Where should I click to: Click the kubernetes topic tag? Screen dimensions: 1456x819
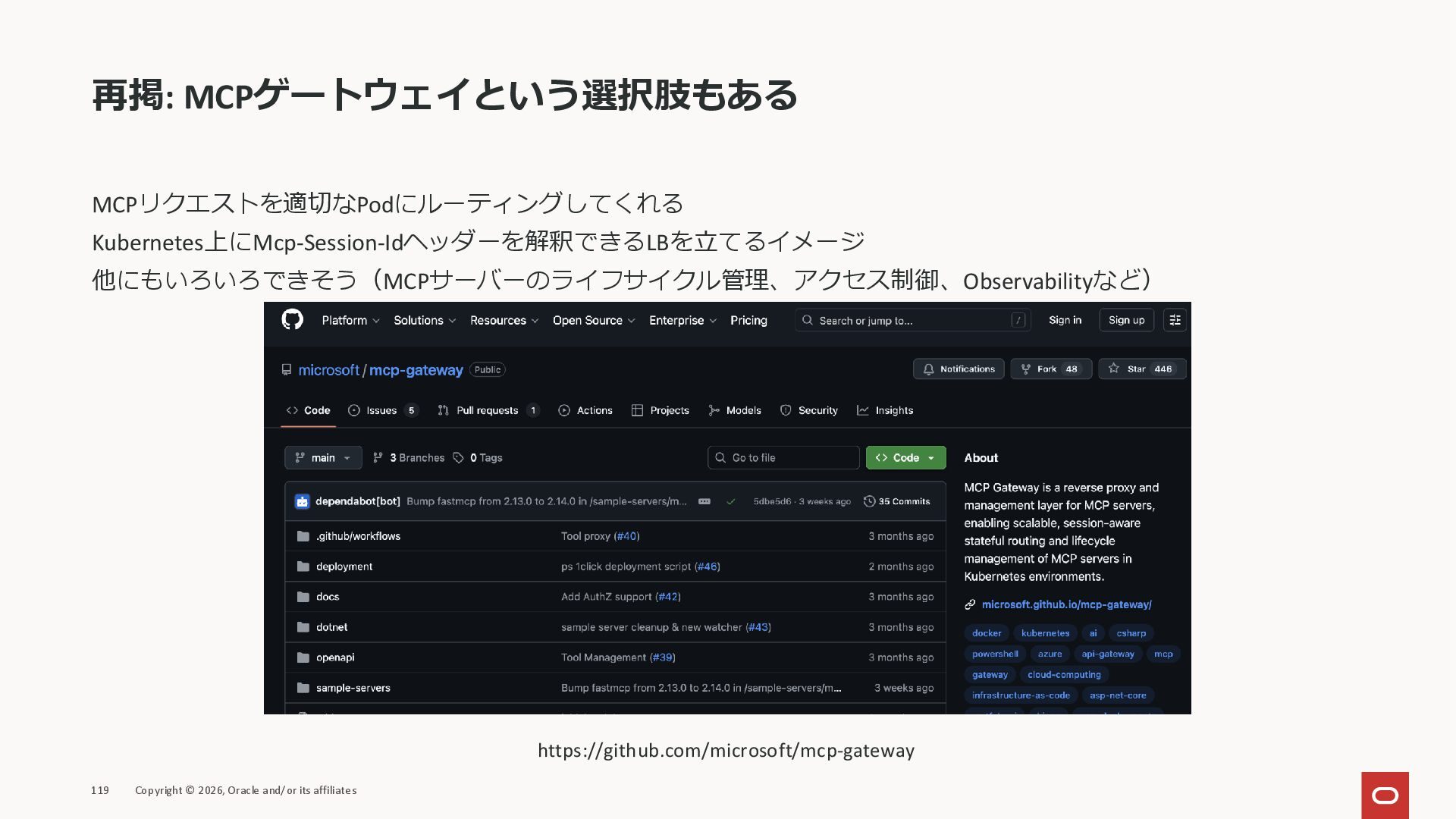(1045, 632)
